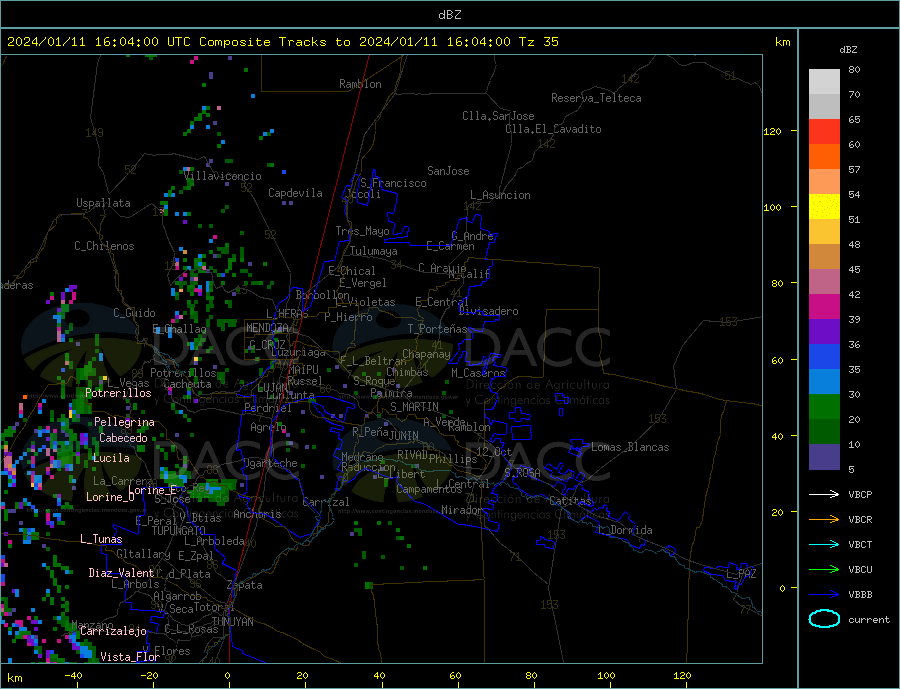This screenshot has height=689, width=900.
Task: Click the Lomas_Blancas label
Action: pos(630,447)
